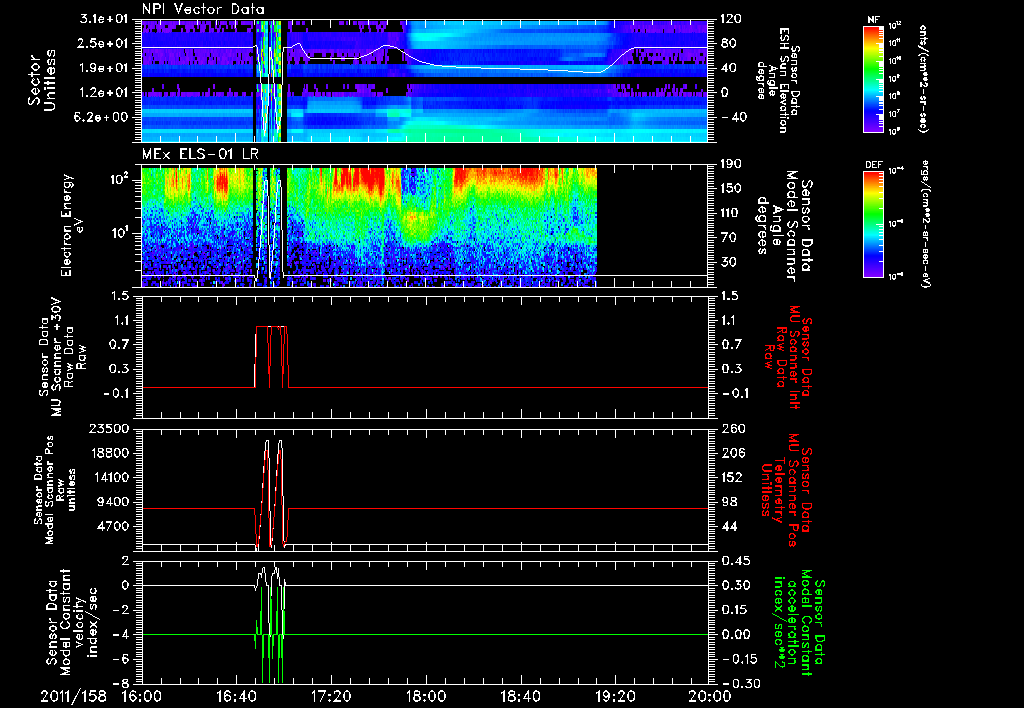Click the NF color bar units label
The height and width of the screenshot is (708, 1024).
pyautogui.click(x=923, y=78)
